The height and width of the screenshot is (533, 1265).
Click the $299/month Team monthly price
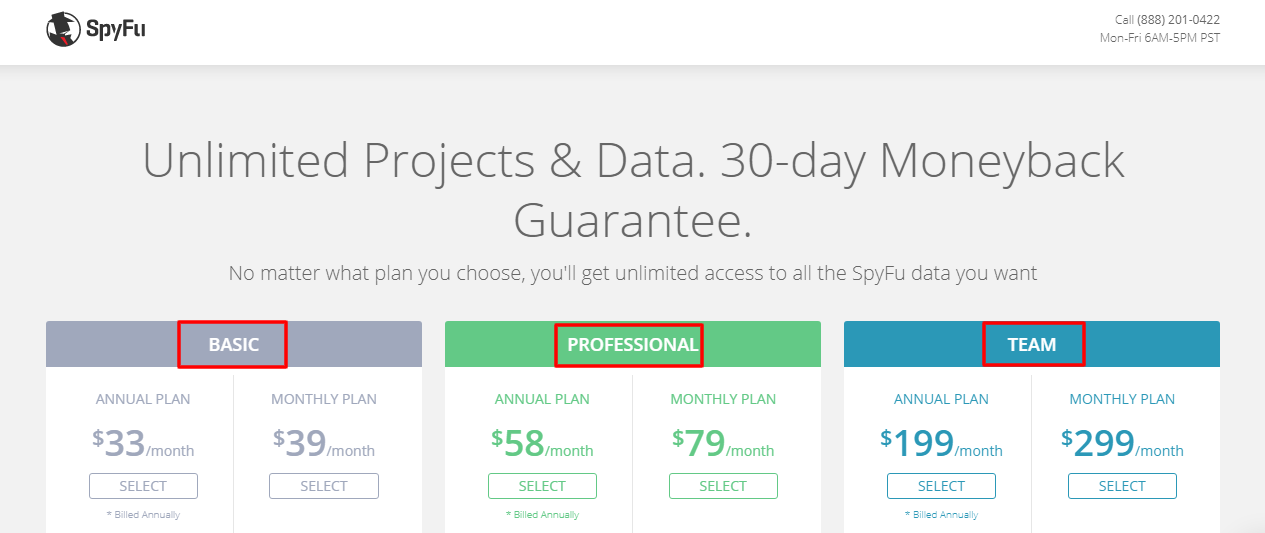pos(1122,443)
